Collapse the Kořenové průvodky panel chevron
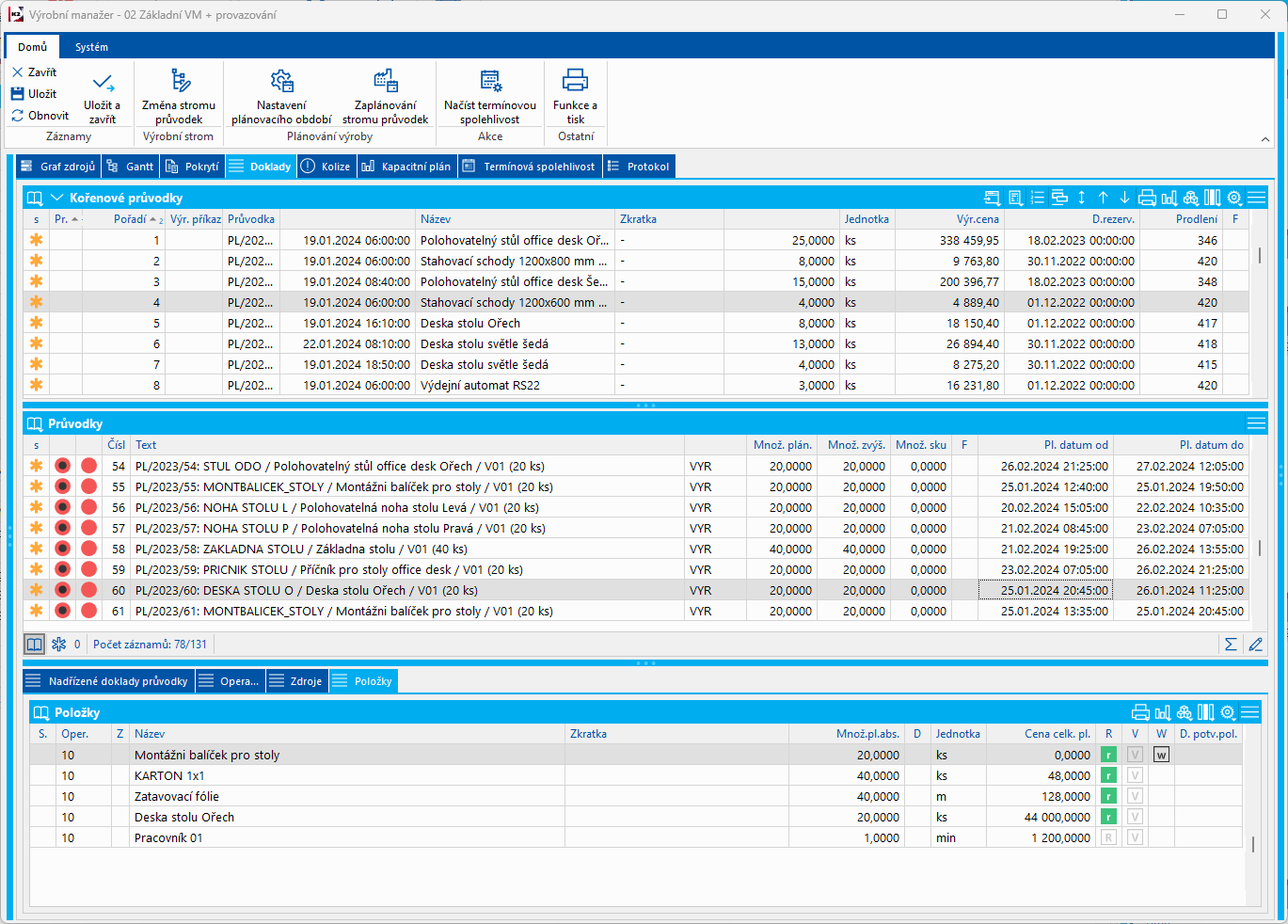 pyautogui.click(x=56, y=198)
